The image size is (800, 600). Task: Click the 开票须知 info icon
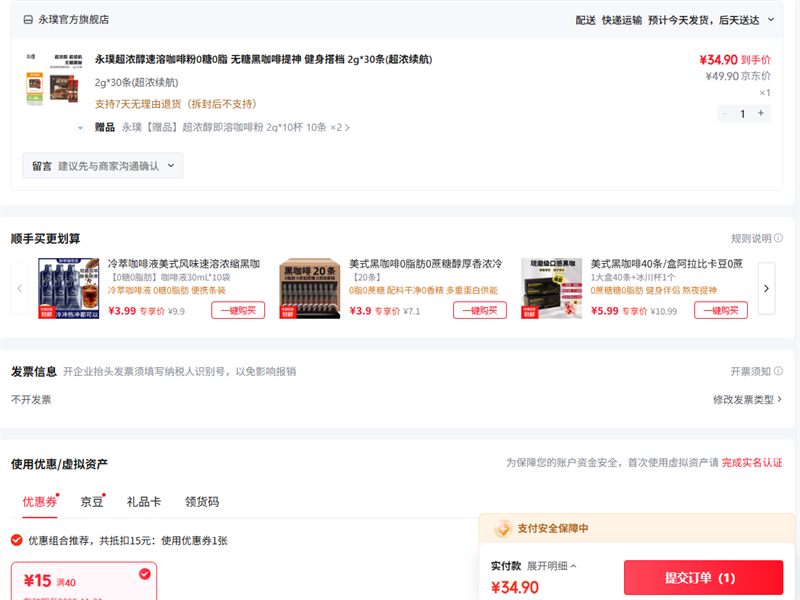tap(778, 371)
